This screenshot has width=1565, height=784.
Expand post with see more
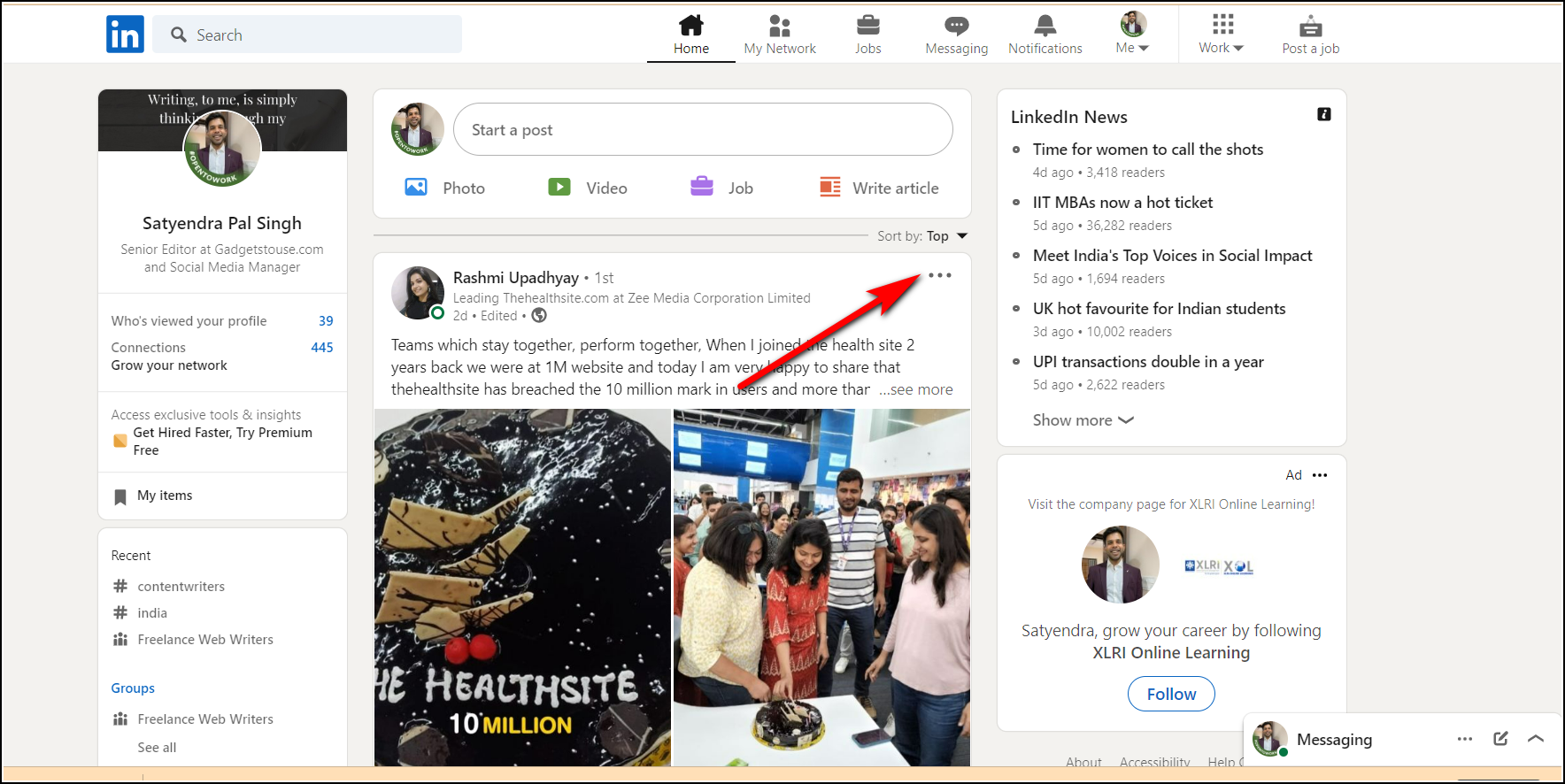[916, 389]
